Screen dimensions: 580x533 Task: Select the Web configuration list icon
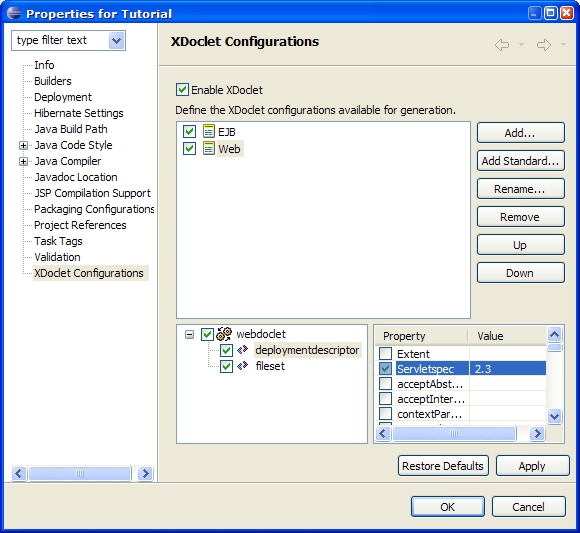(209, 148)
